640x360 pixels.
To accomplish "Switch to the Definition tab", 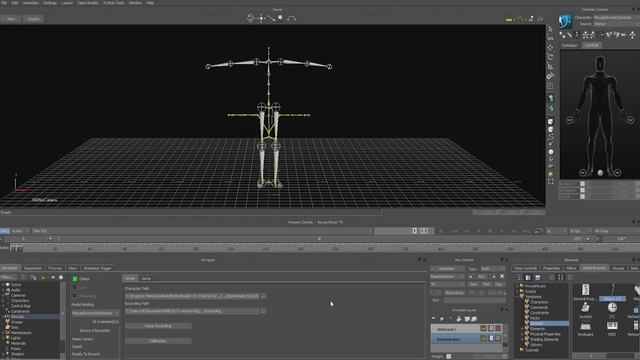I will [x=570, y=45].
